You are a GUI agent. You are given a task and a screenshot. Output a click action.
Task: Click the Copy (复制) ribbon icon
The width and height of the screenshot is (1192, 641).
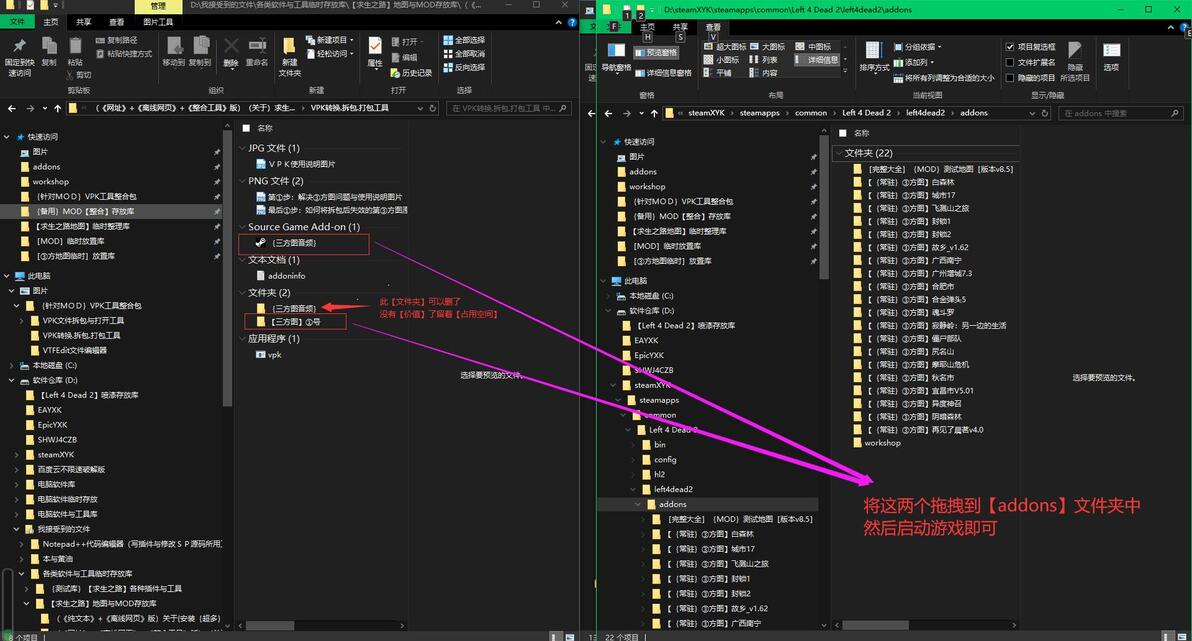pos(49,47)
